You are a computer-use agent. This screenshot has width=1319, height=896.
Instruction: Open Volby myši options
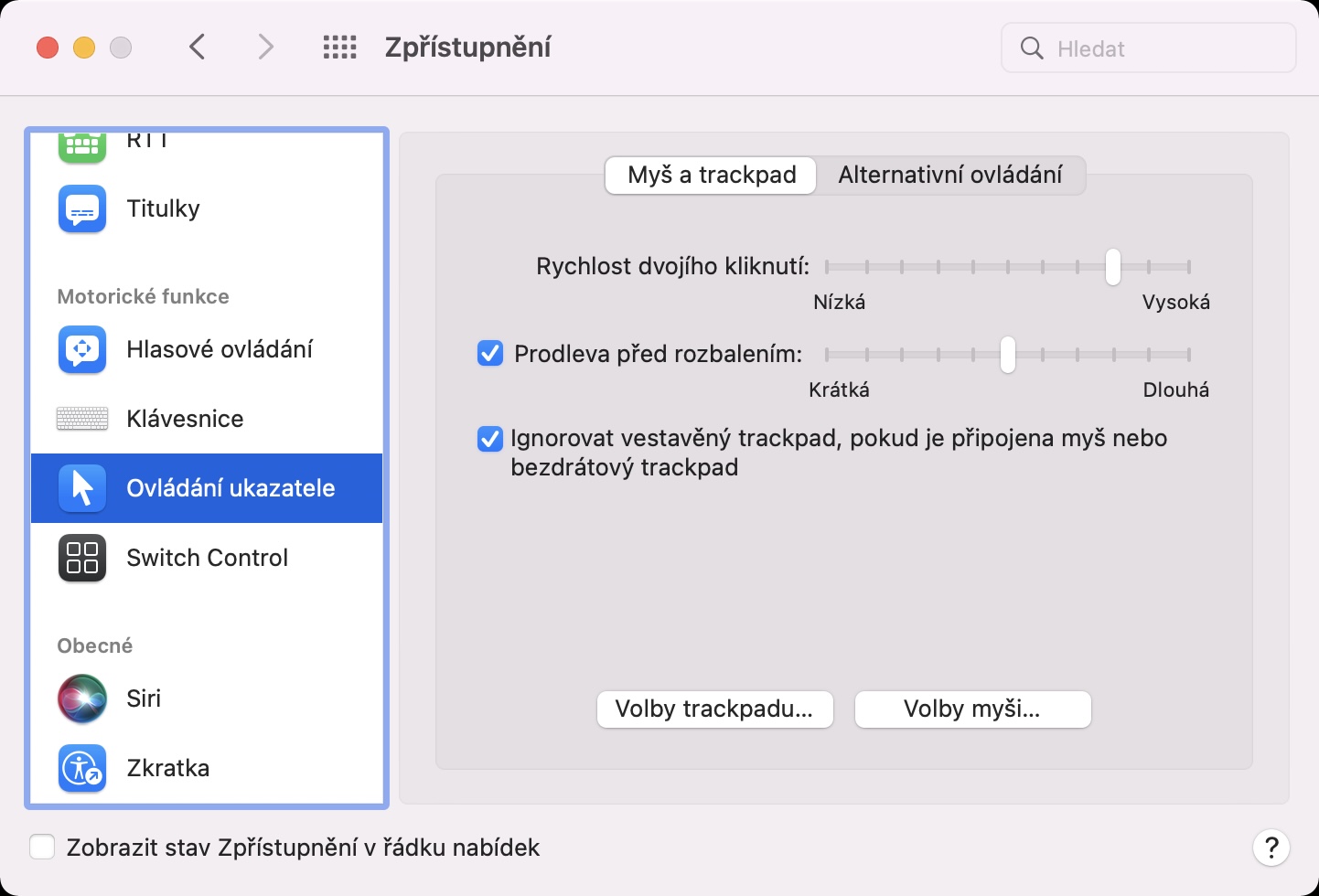(x=972, y=709)
